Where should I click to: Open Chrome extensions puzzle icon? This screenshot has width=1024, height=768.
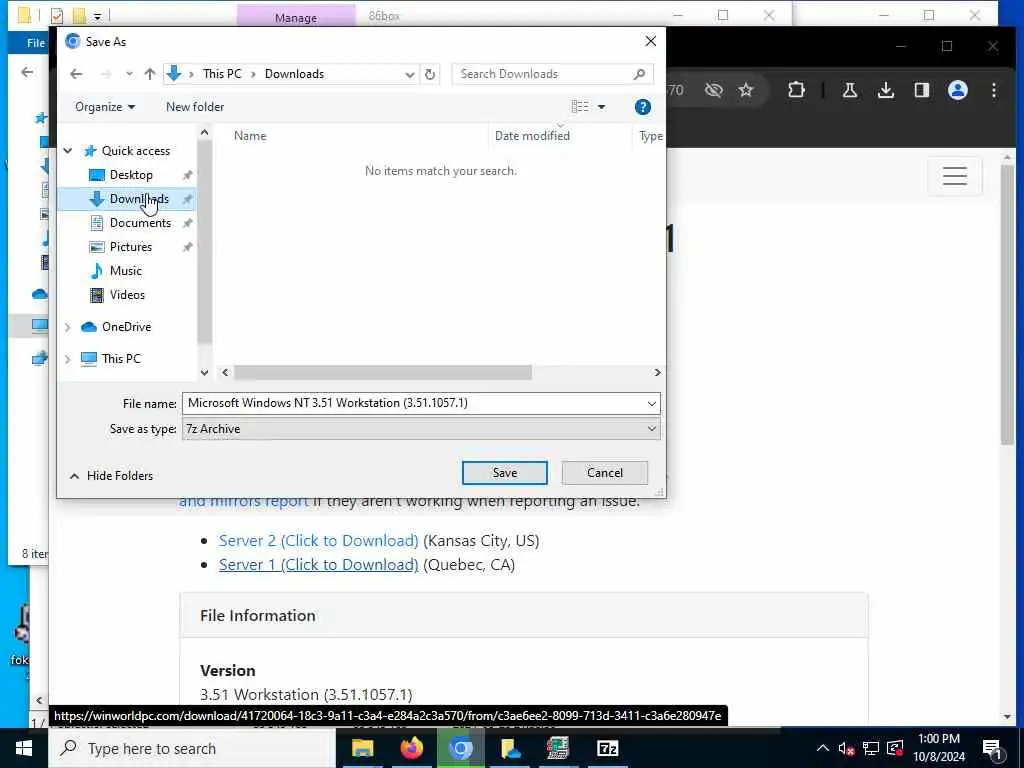click(x=796, y=90)
